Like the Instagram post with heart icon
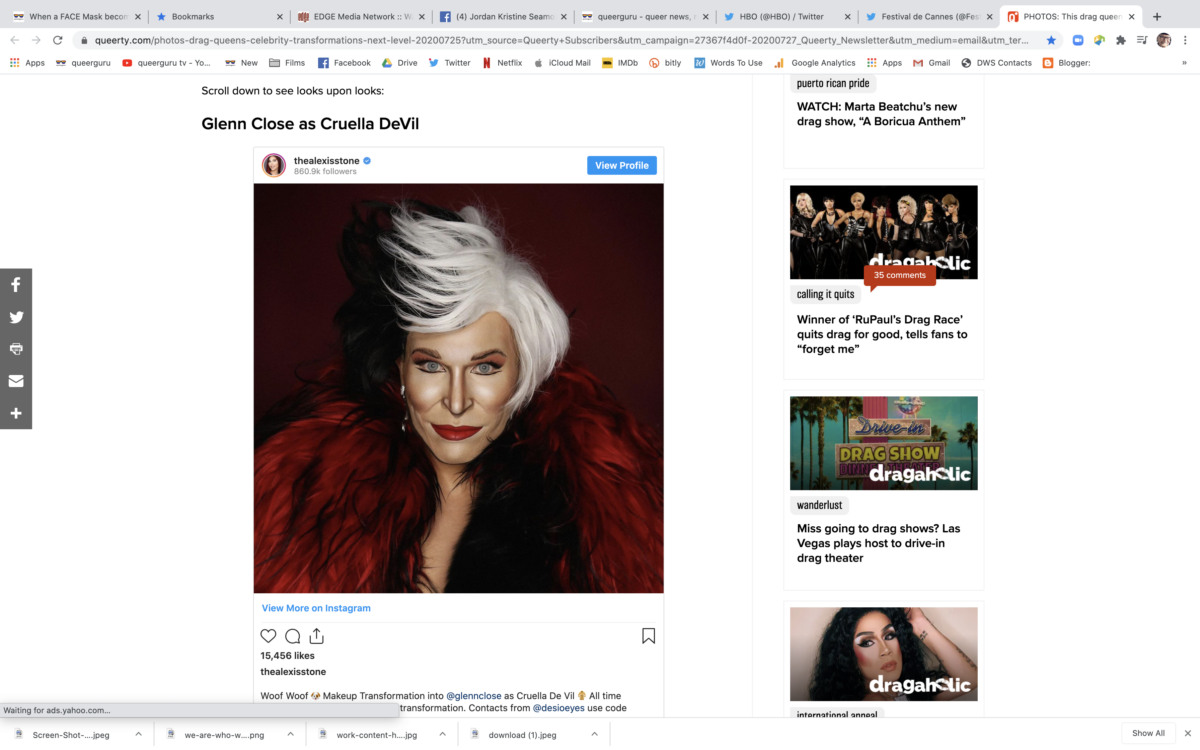This screenshot has width=1200, height=750. [268, 636]
